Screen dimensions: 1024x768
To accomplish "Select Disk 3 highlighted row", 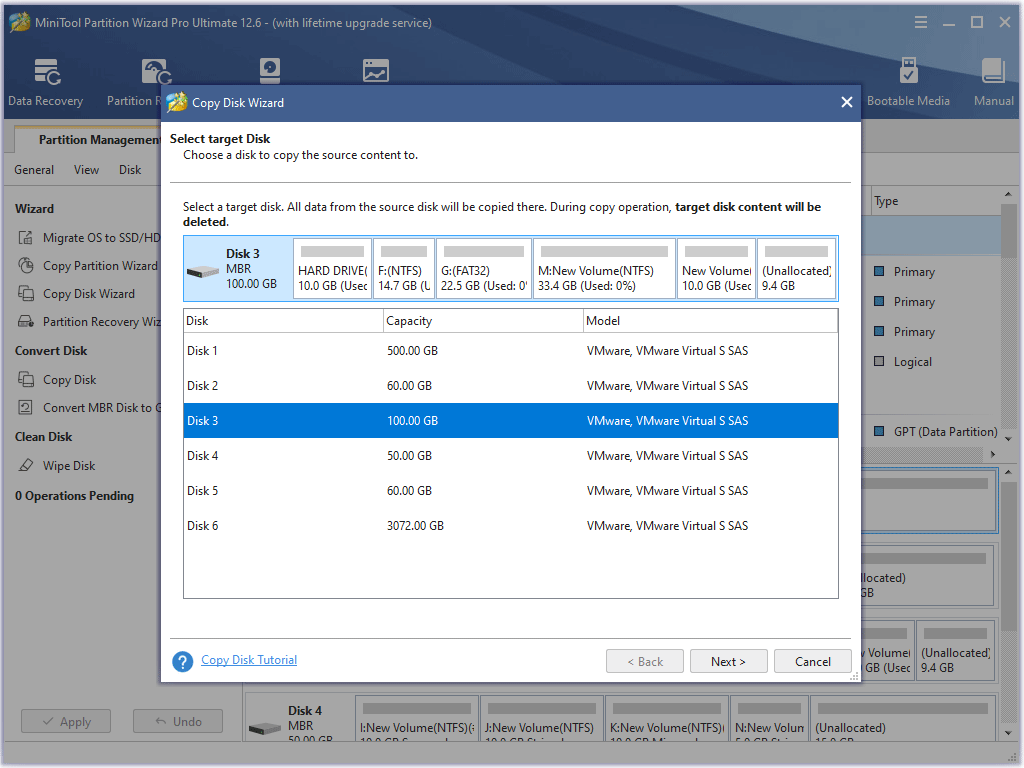I will click(511, 421).
